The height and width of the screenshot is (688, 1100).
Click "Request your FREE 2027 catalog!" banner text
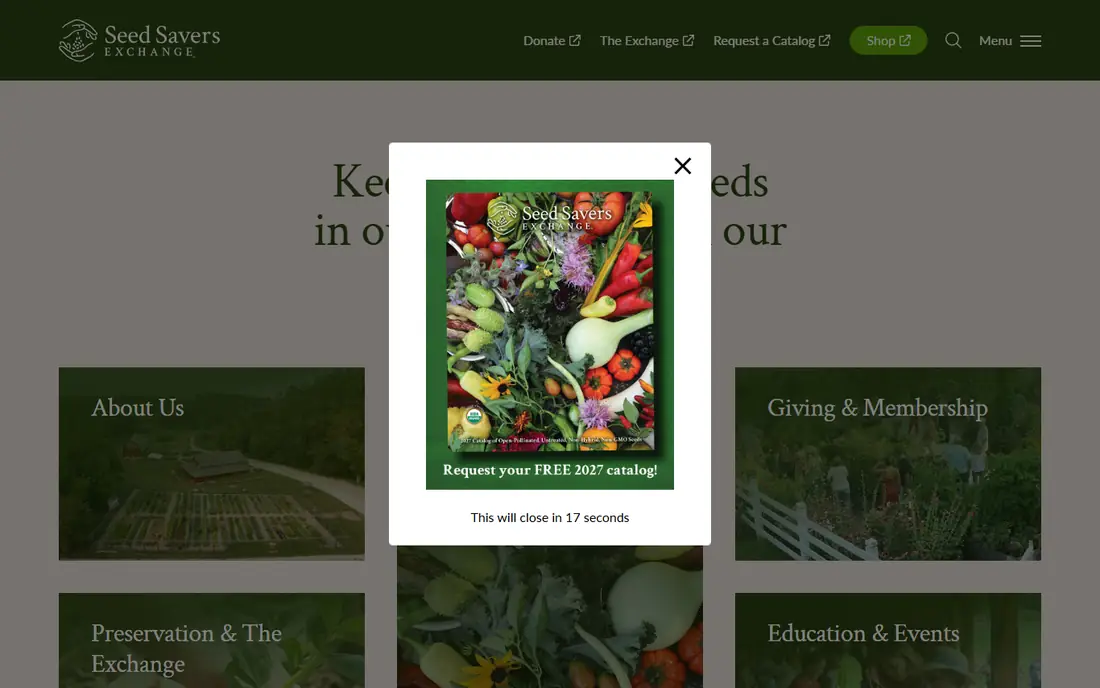coord(550,470)
